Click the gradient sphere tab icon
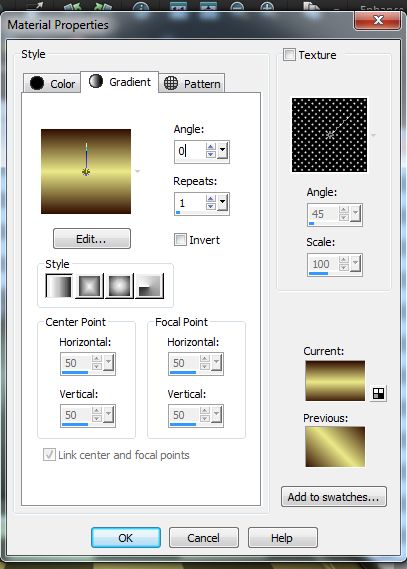The width and height of the screenshot is (407, 569). [96, 81]
